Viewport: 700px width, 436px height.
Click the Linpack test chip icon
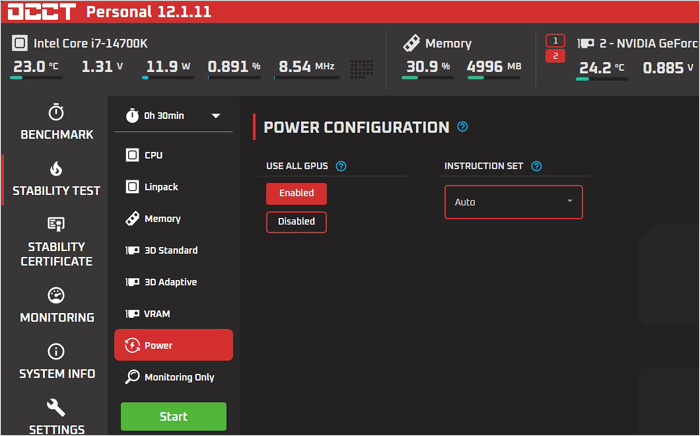click(x=132, y=187)
